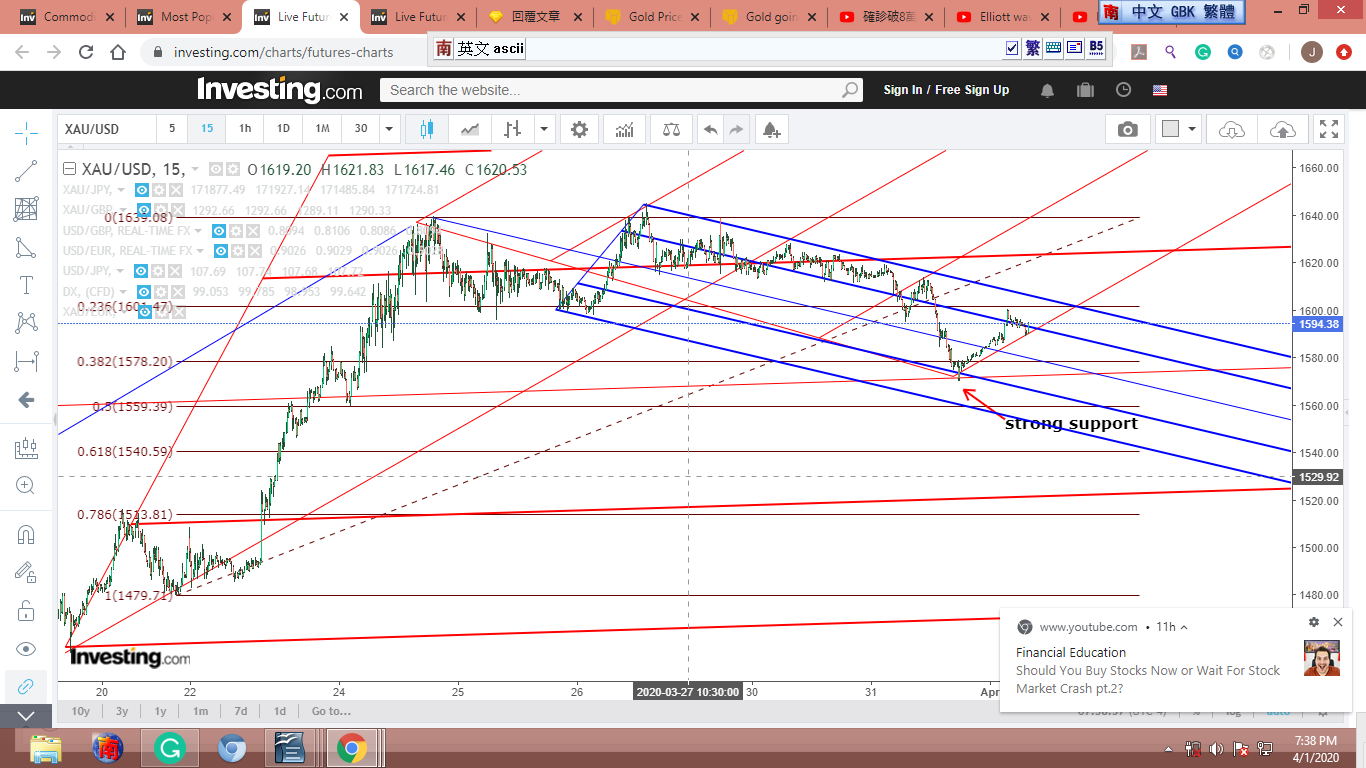The width and height of the screenshot is (1366, 768).
Task: Click the indicators button in toolbar
Action: [624, 129]
